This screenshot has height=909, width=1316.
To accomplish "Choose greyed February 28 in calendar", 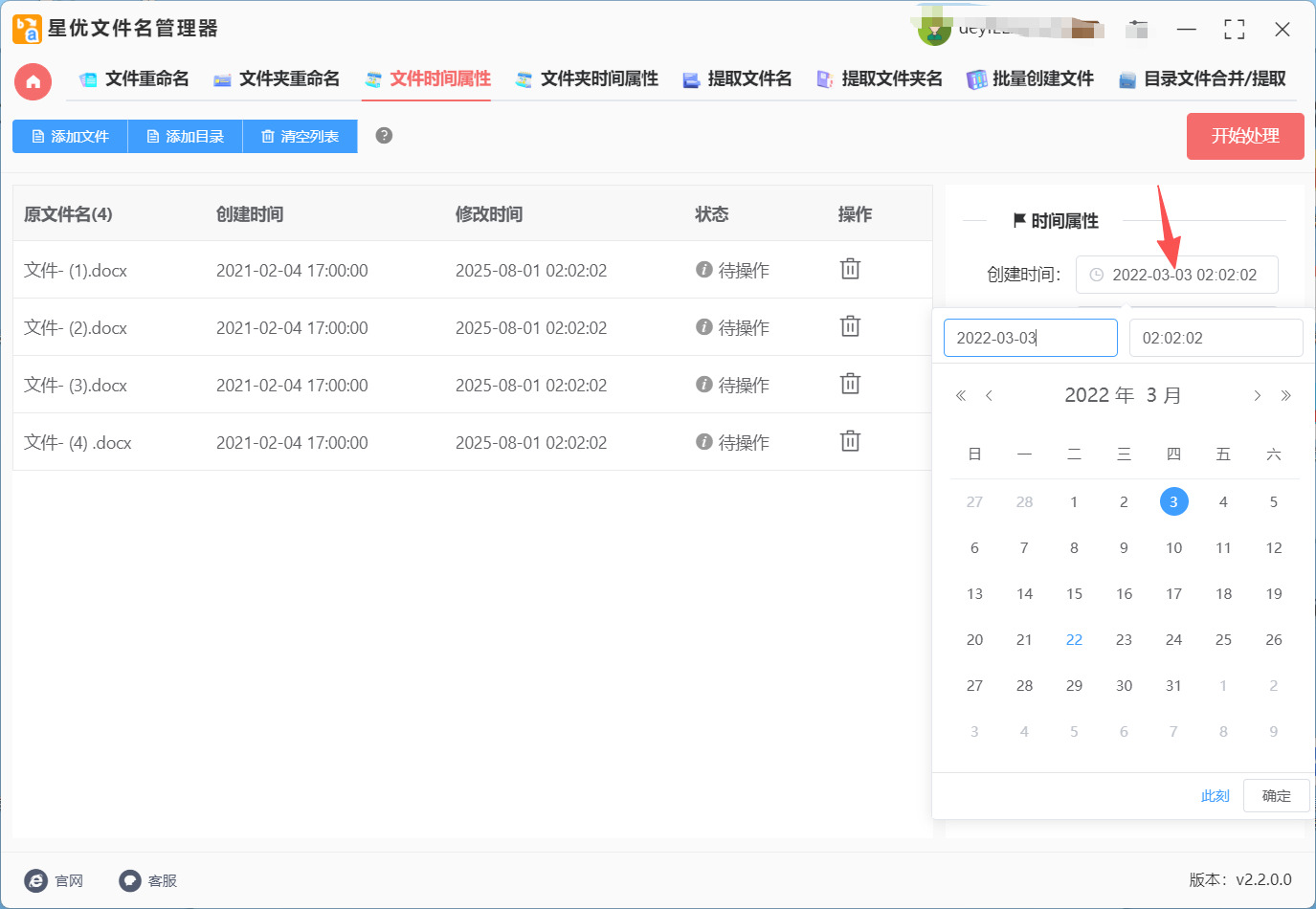I will point(1024,501).
